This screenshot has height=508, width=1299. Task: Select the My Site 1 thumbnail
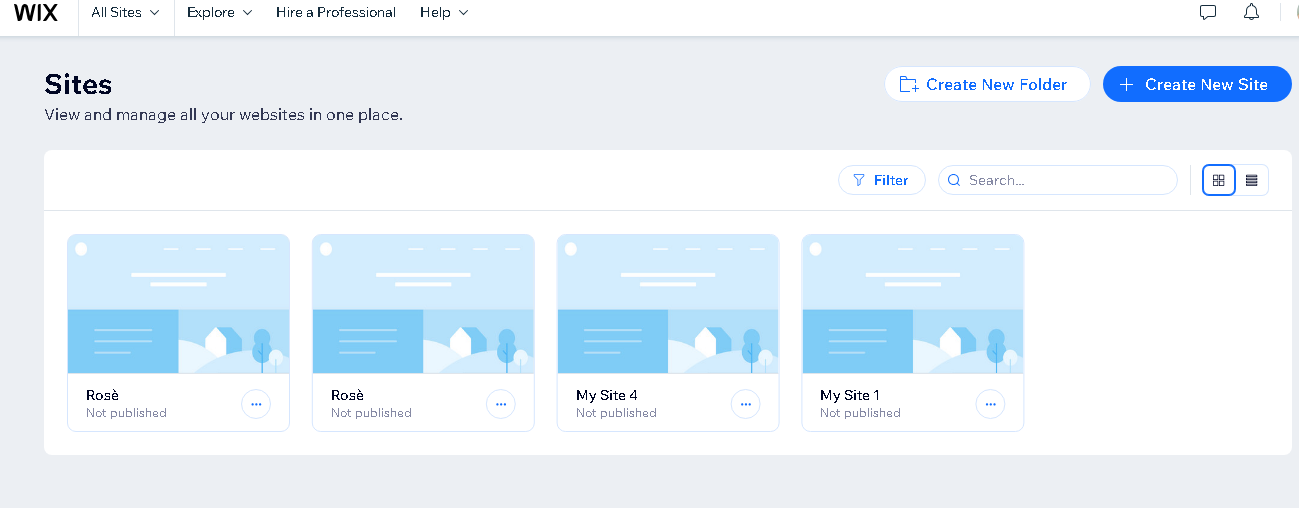tap(913, 304)
